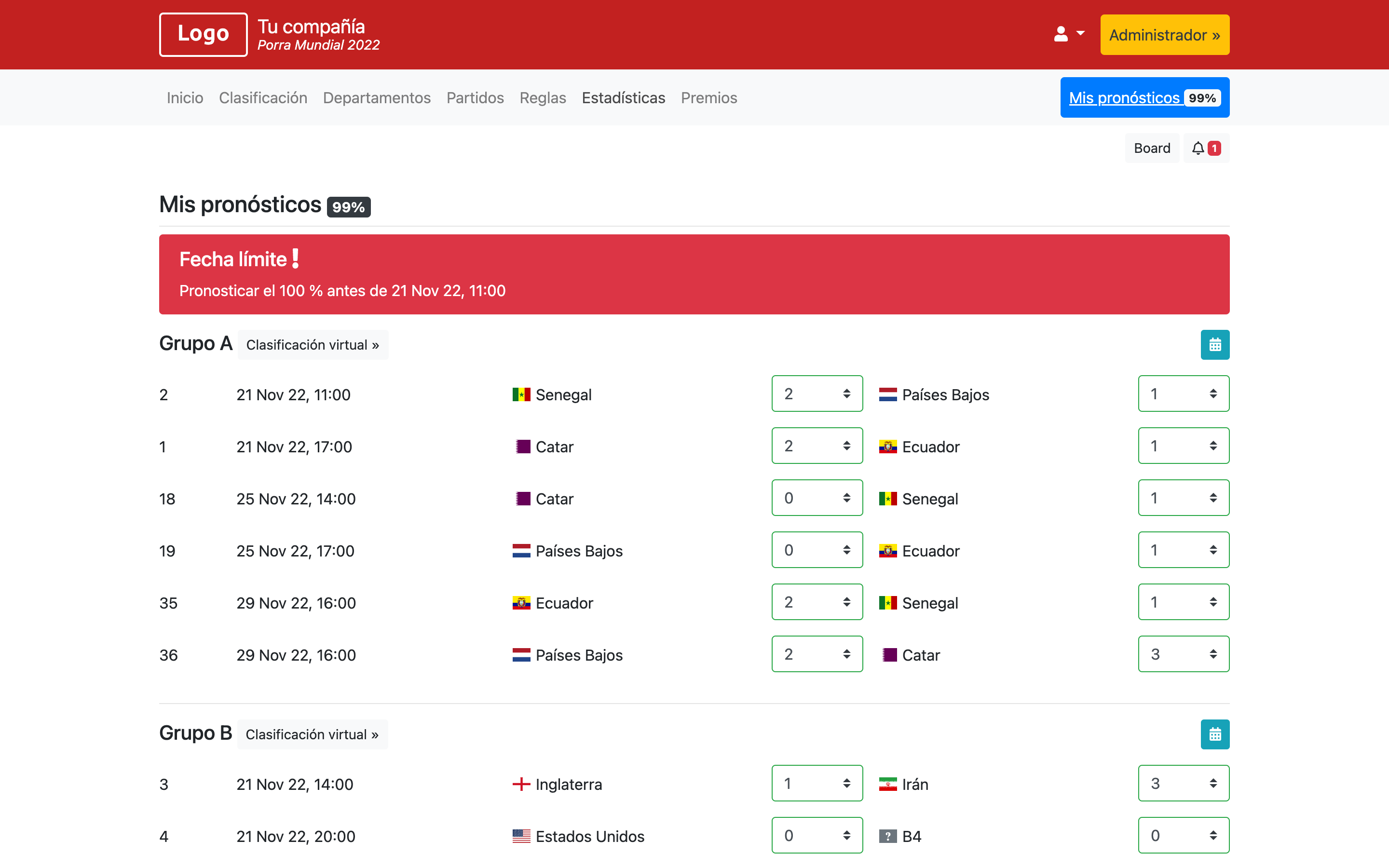The width and height of the screenshot is (1389, 868).
Task: Click the notification bell icon
Action: [x=1198, y=148]
